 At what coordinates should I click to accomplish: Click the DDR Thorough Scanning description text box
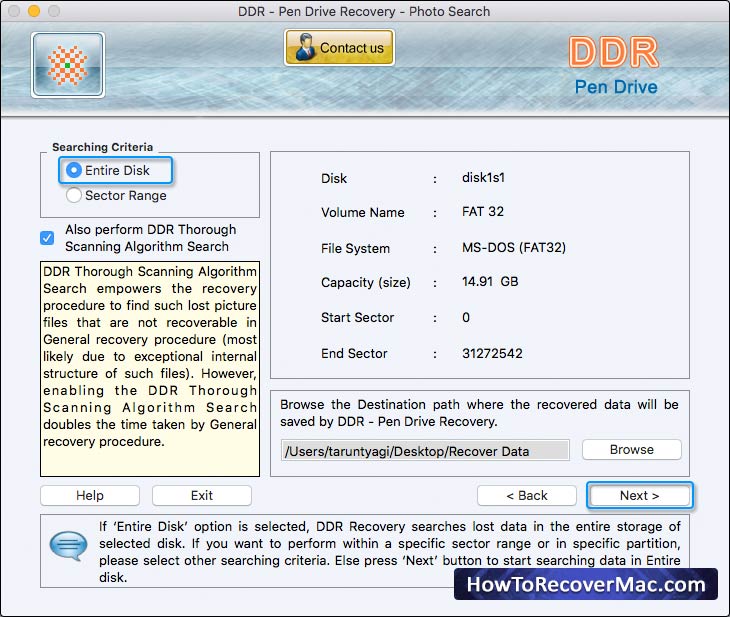coord(150,369)
